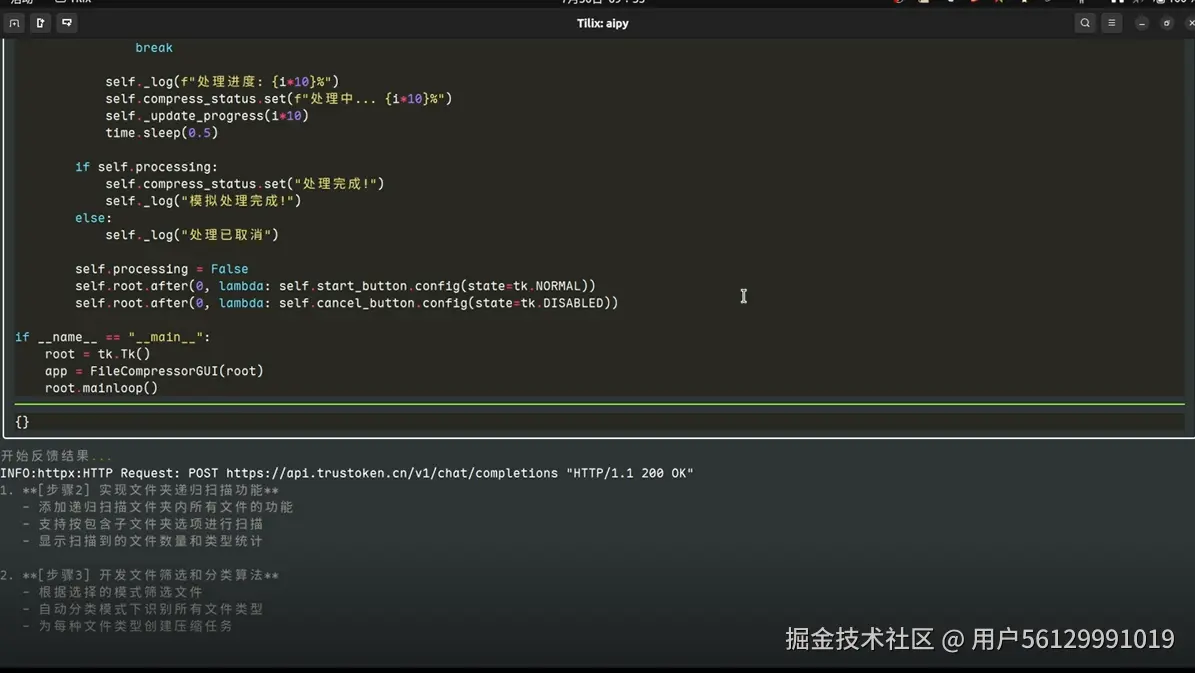The width and height of the screenshot is (1195, 673).
Task: Click the '[步骤3] 开发文件筛选和分类算法' heading
Action: 151,575
